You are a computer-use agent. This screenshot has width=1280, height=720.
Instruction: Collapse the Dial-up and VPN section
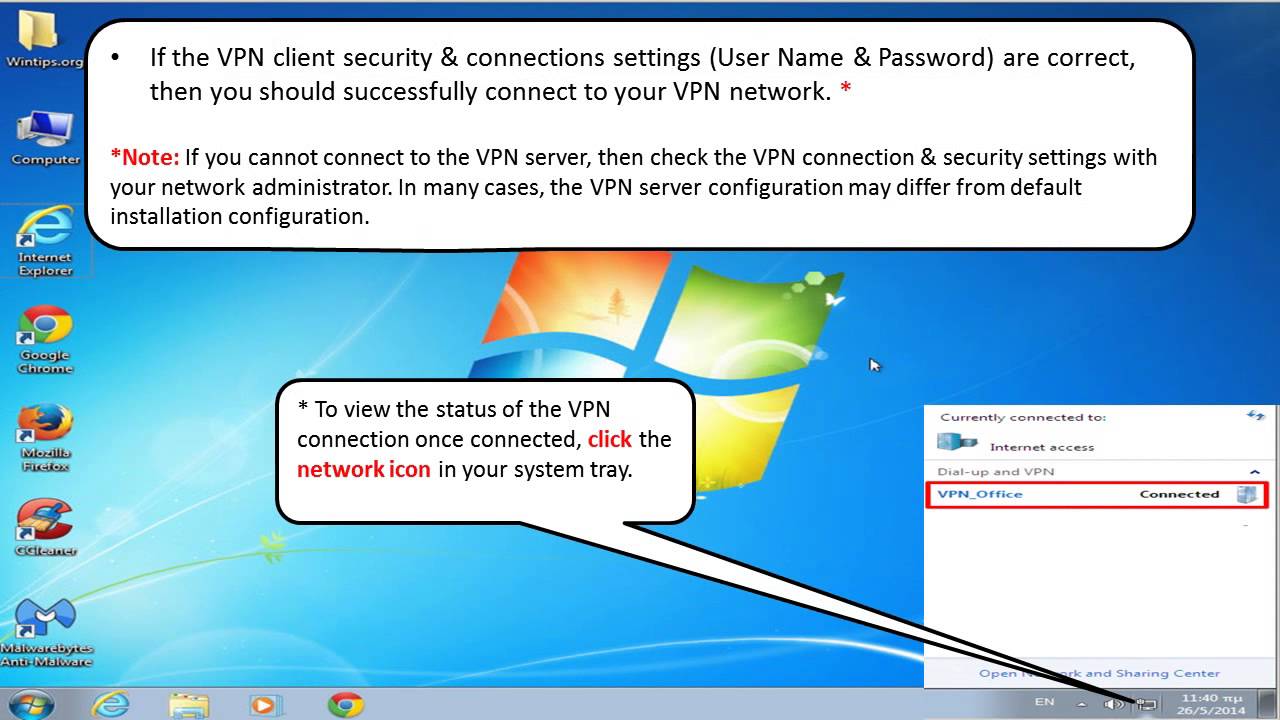[1255, 471]
